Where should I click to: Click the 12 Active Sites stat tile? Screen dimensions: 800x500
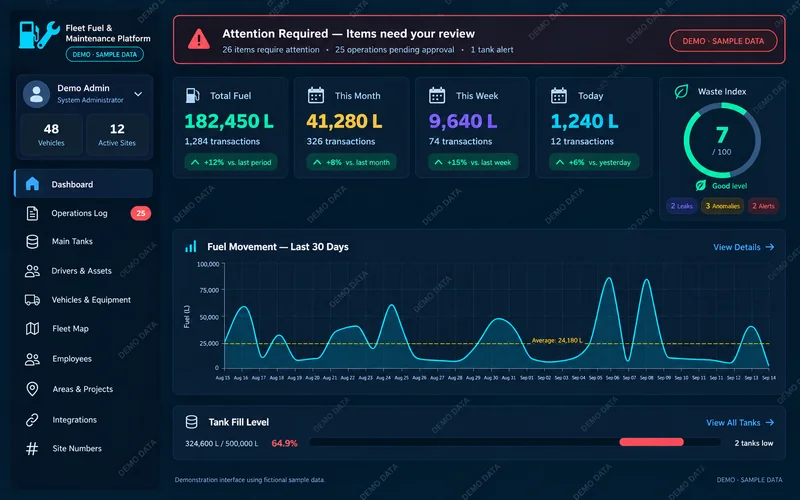tap(117, 135)
